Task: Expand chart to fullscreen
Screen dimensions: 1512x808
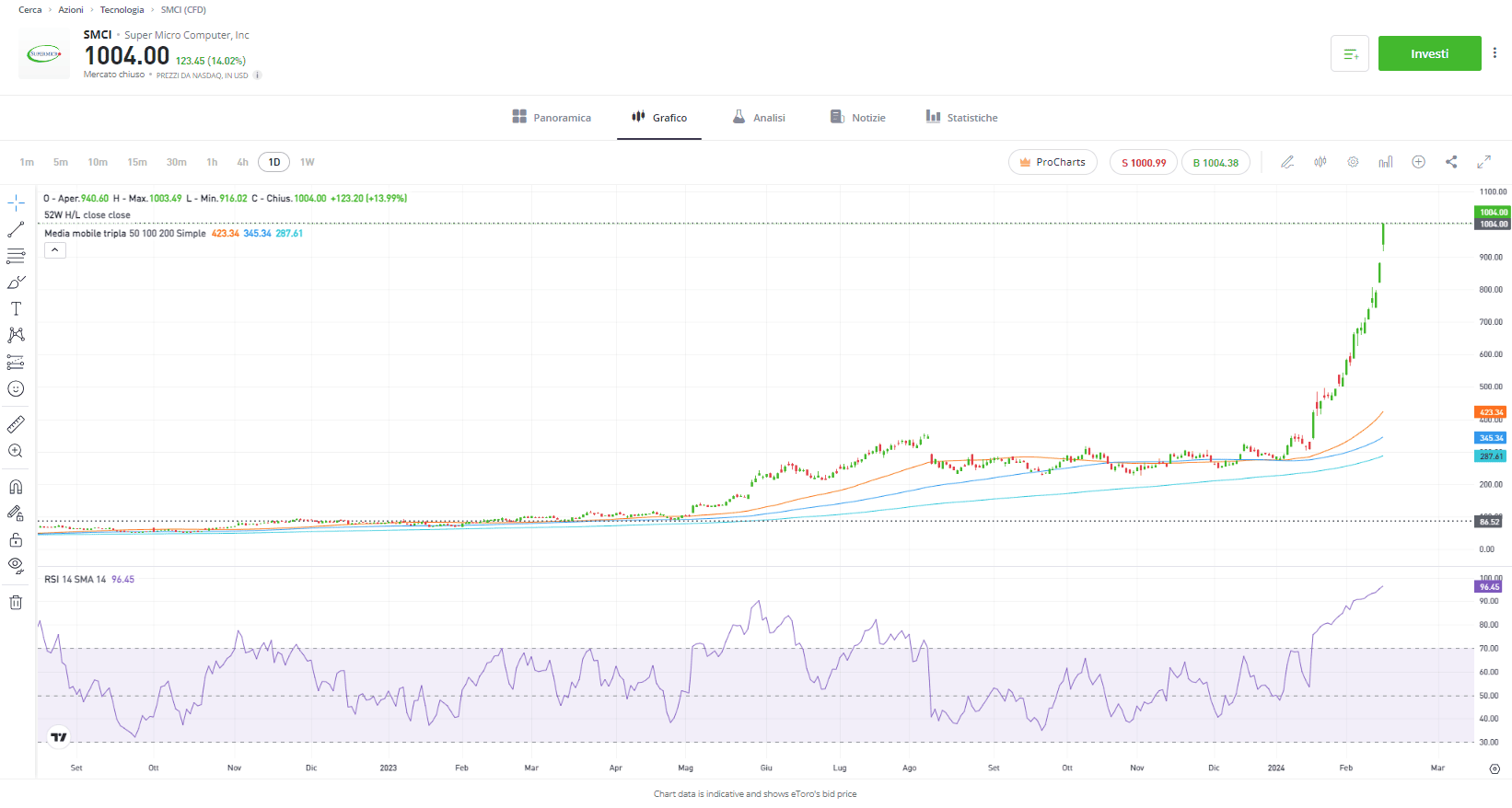Action: pos(1484,162)
